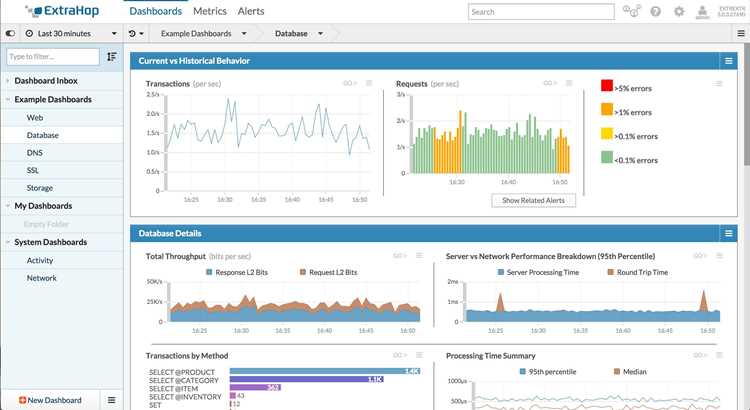
Task: Click the red >5% errors legend swatch
Action: [x=607, y=86]
